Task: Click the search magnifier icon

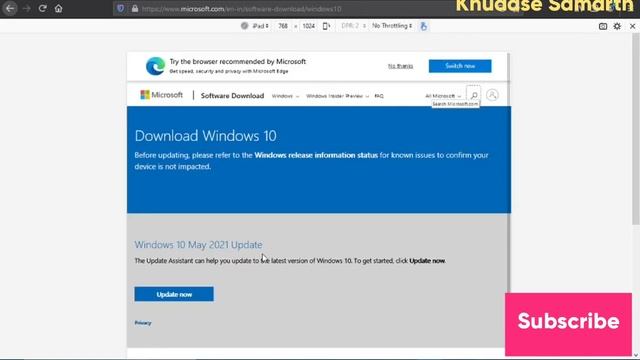Action: (x=473, y=95)
